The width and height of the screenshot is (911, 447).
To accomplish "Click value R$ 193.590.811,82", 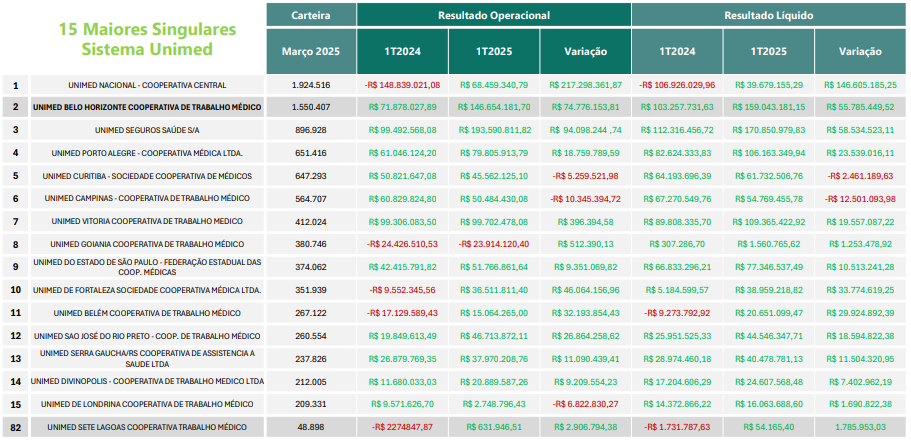I will (494, 130).
